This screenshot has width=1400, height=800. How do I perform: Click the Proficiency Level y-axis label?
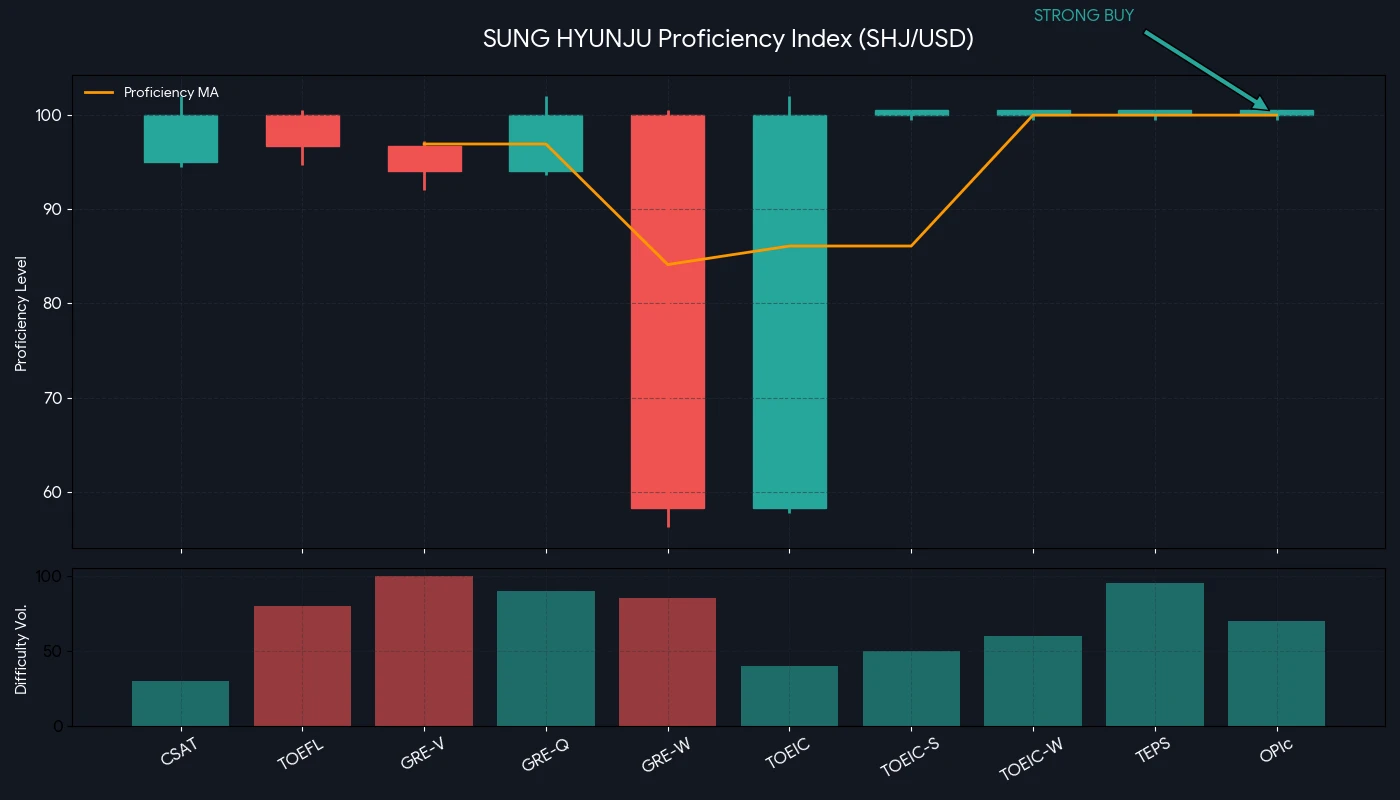pos(21,313)
